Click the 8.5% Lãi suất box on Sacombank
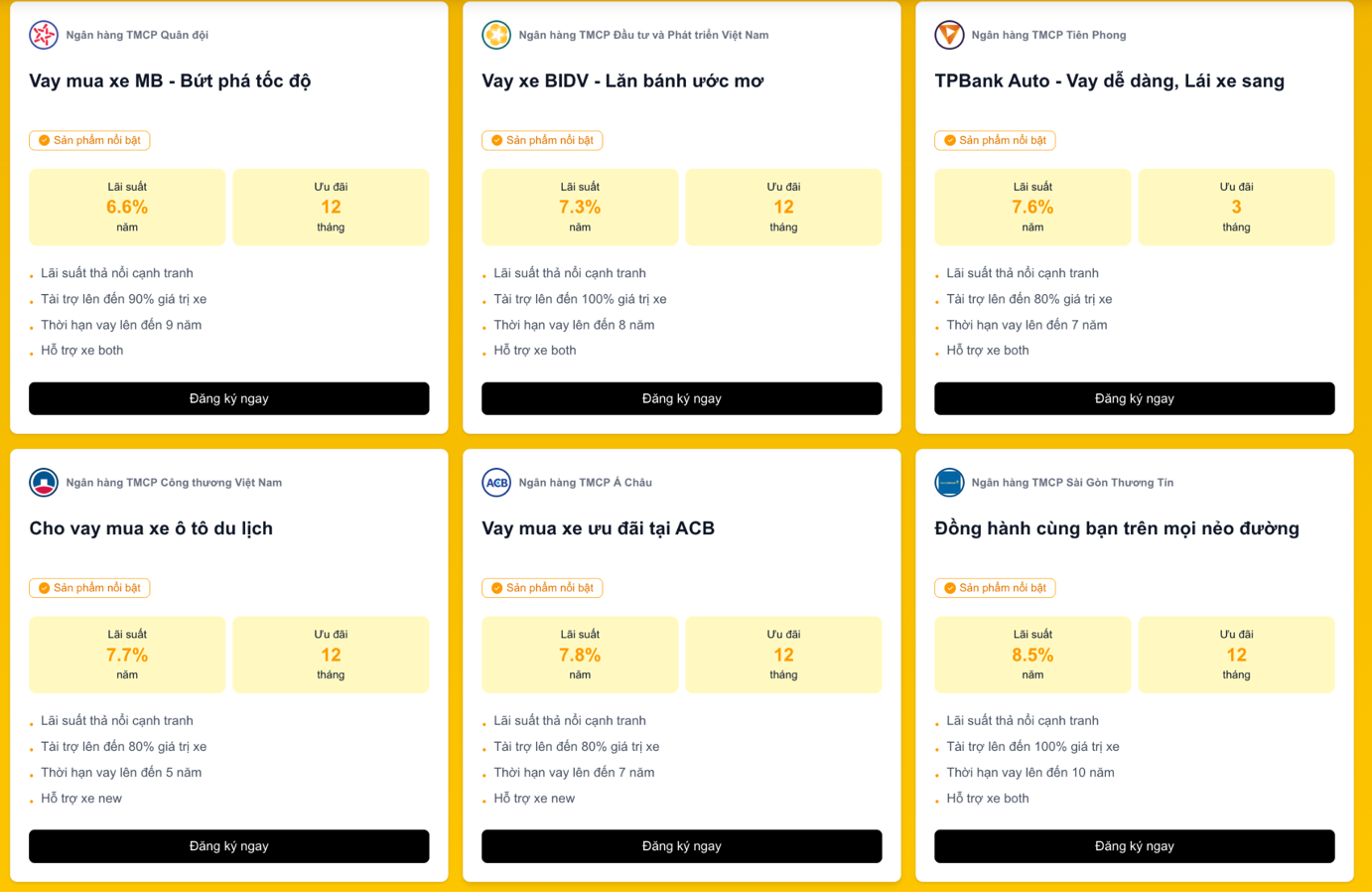 pyautogui.click(x=1032, y=655)
